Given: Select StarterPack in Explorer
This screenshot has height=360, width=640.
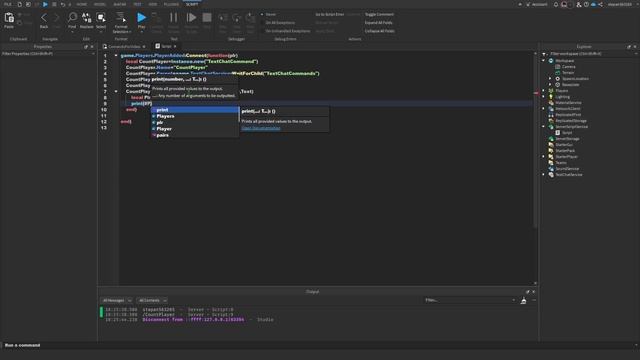Looking at the screenshot, I should click(565, 151).
